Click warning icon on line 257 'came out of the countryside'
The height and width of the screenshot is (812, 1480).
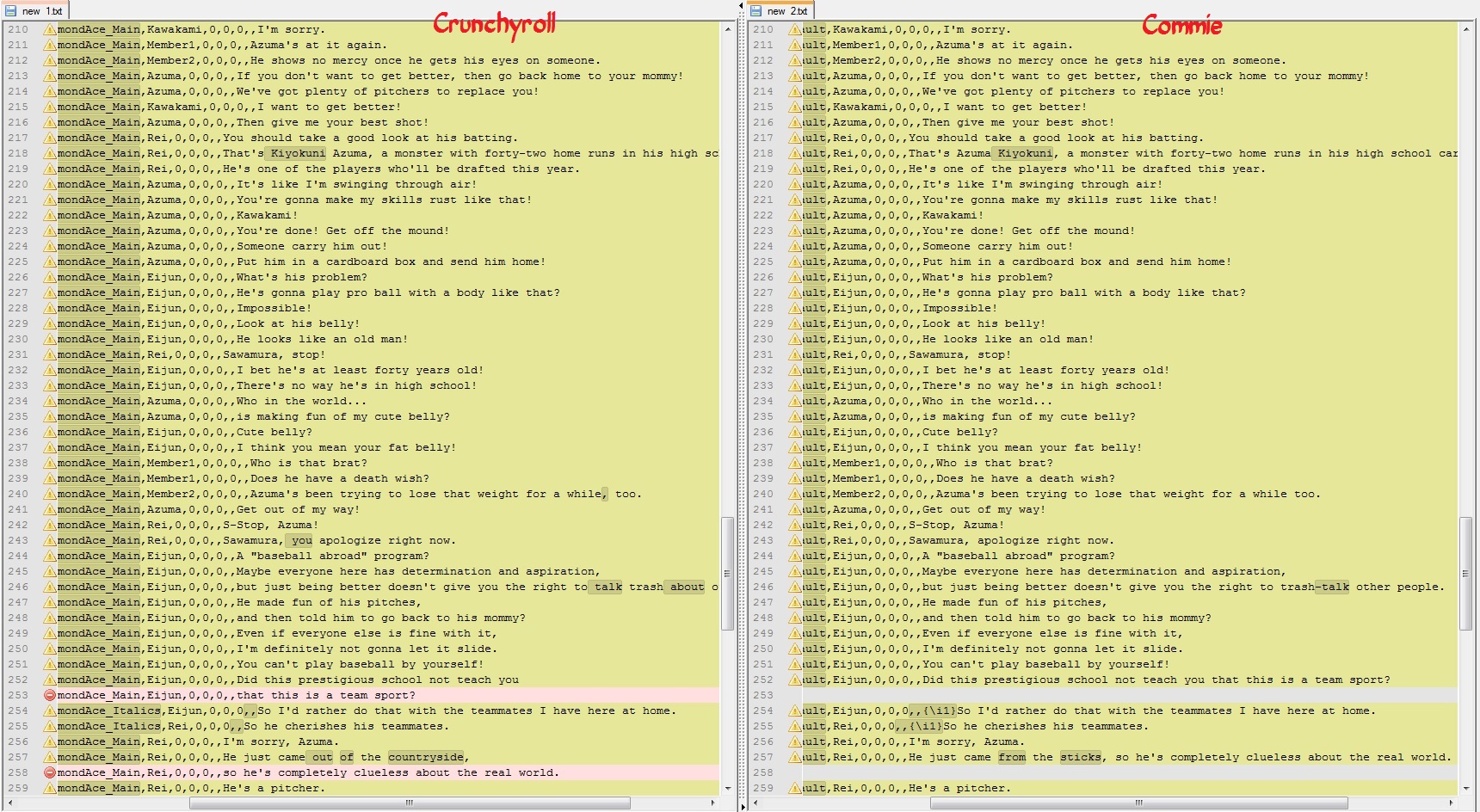pyautogui.click(x=49, y=757)
